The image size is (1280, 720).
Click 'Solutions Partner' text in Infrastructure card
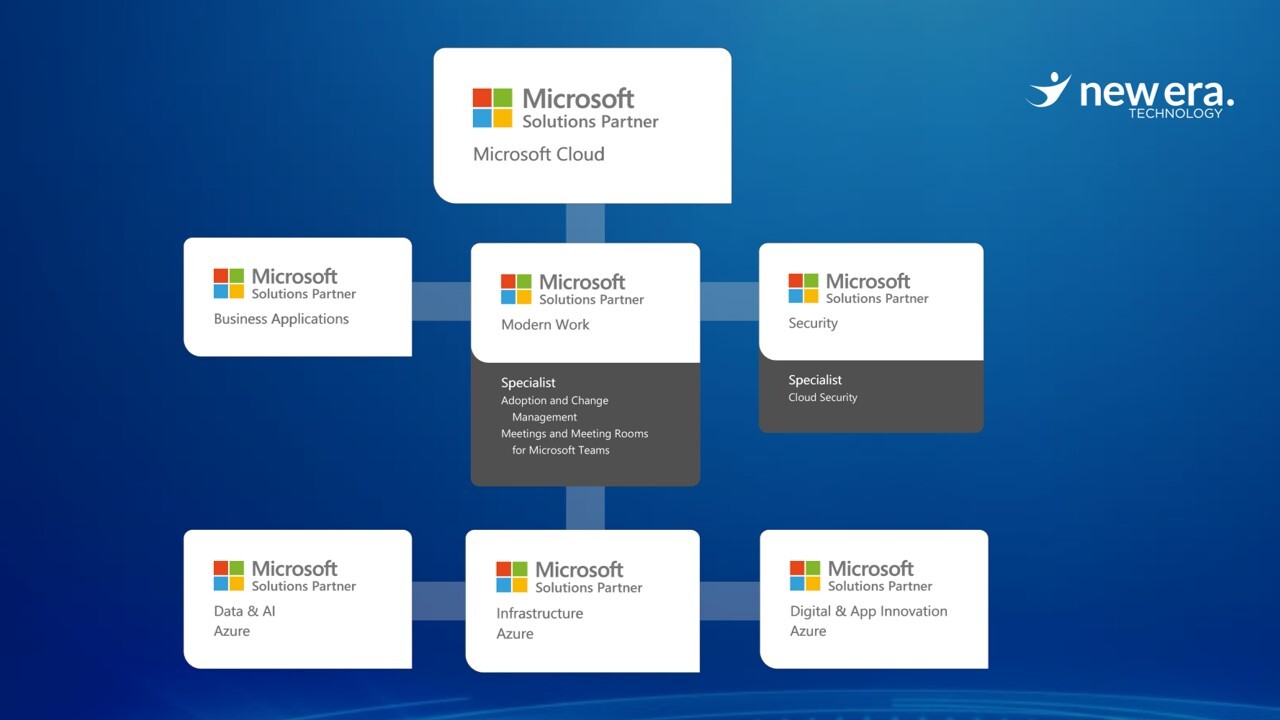588,587
